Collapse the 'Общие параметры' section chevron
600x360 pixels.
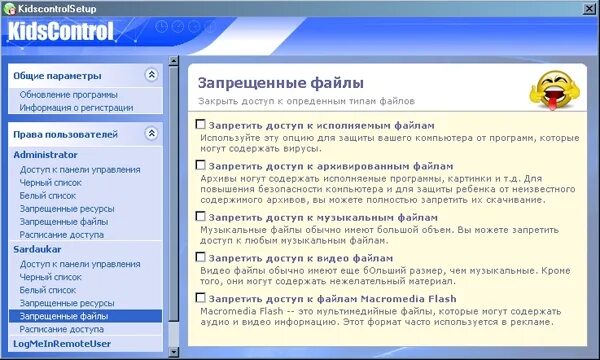point(152,75)
